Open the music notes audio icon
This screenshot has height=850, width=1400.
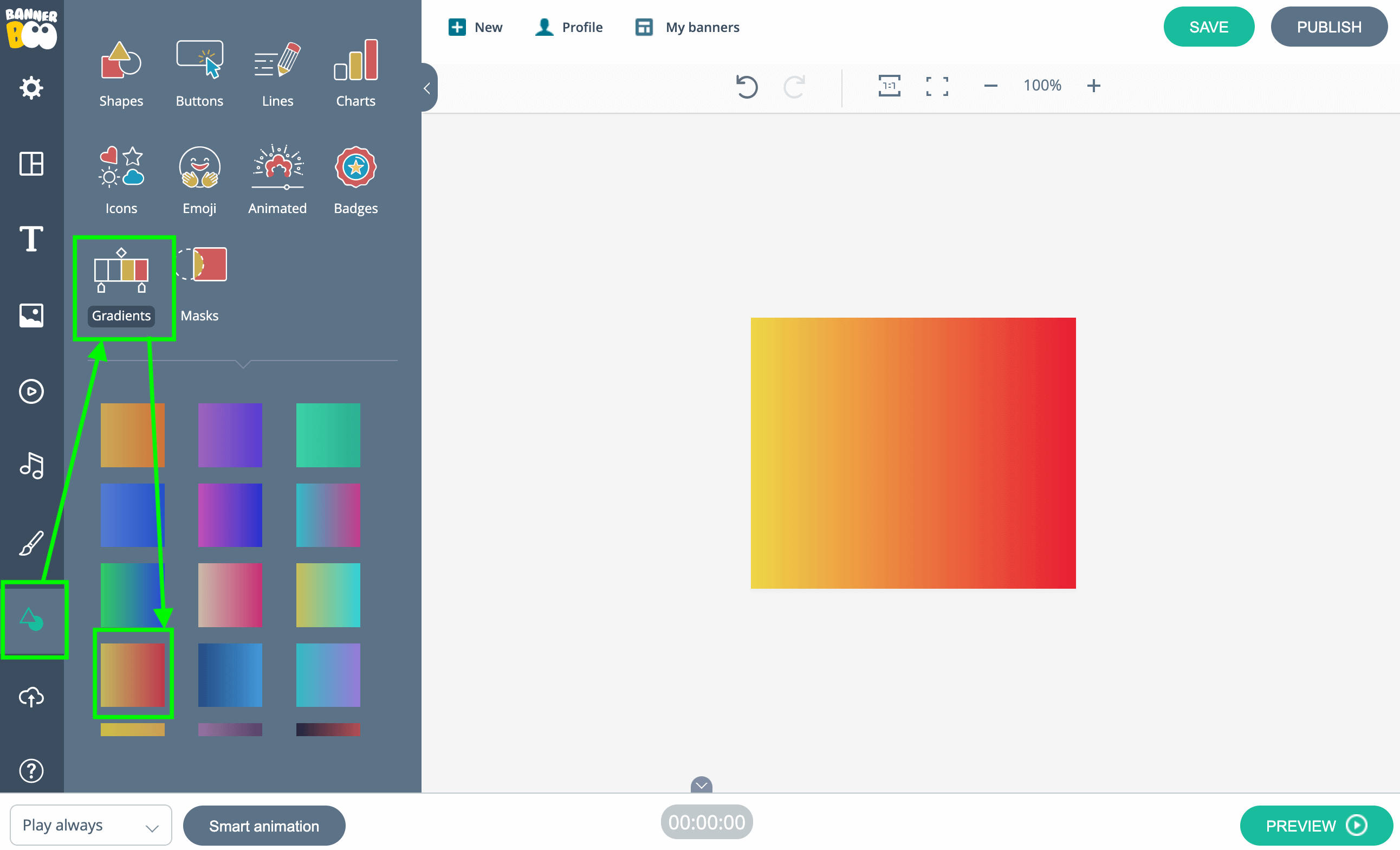pyautogui.click(x=31, y=466)
